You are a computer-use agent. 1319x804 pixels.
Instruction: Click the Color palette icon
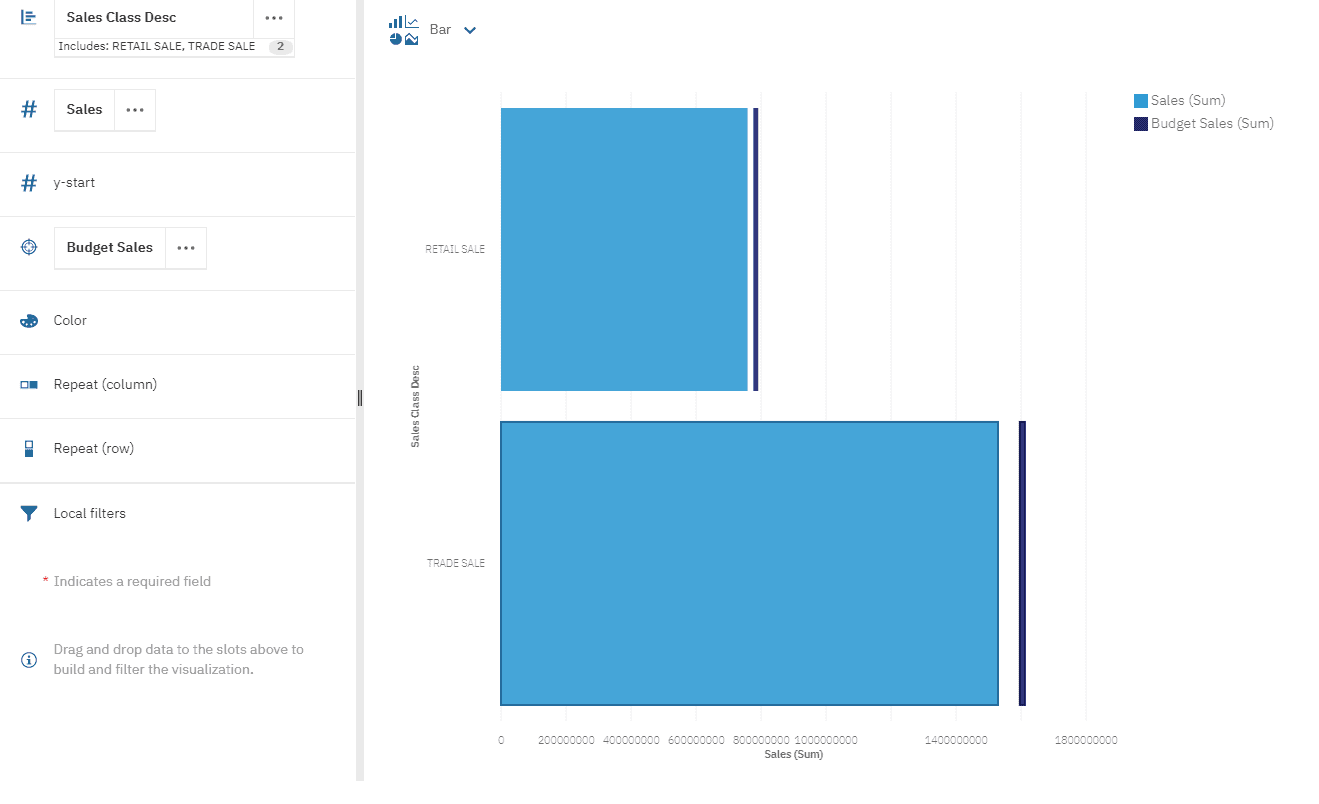pos(29,321)
